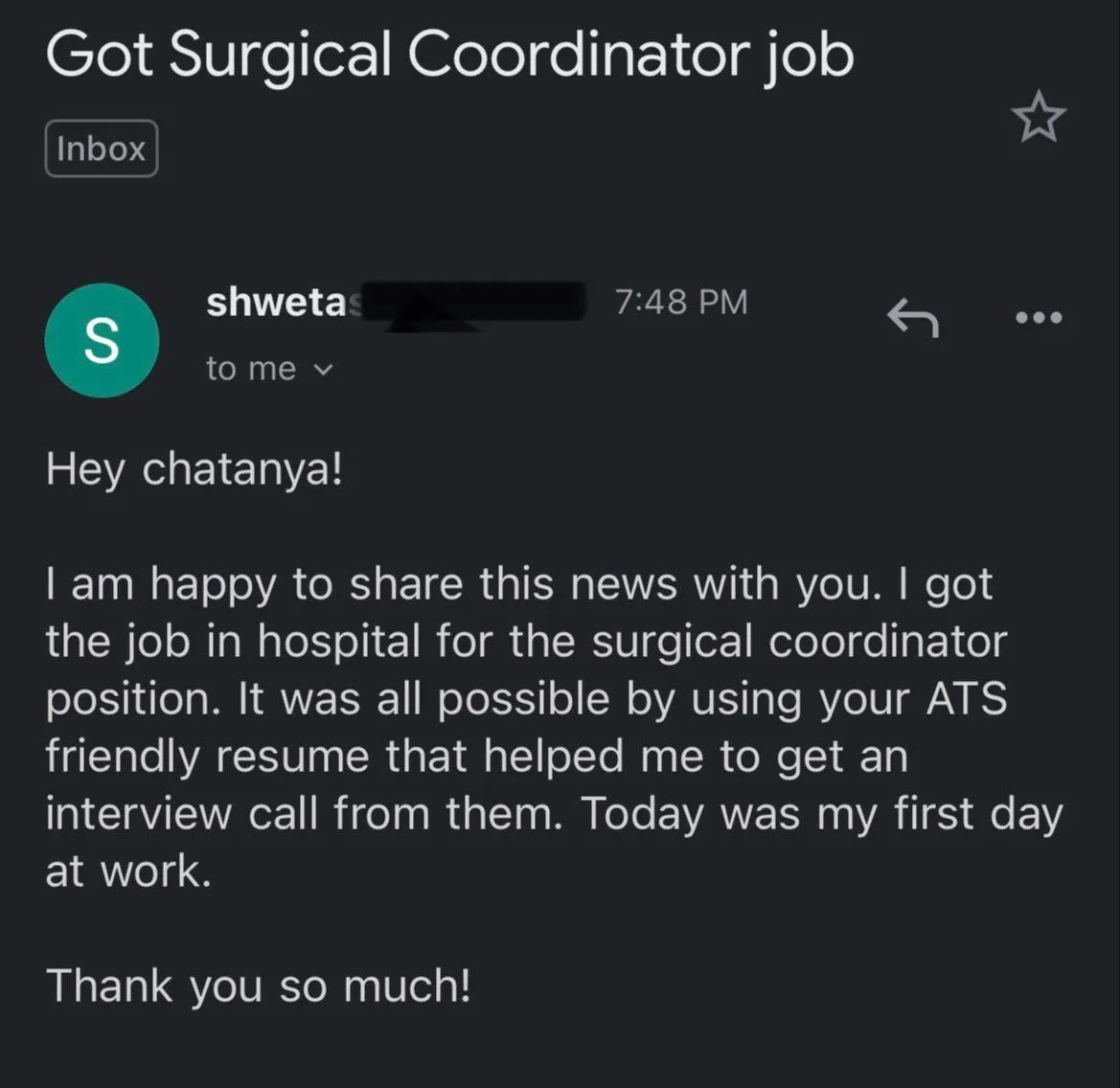
Task: Click the 'to me' recipient text
Action: (x=250, y=369)
